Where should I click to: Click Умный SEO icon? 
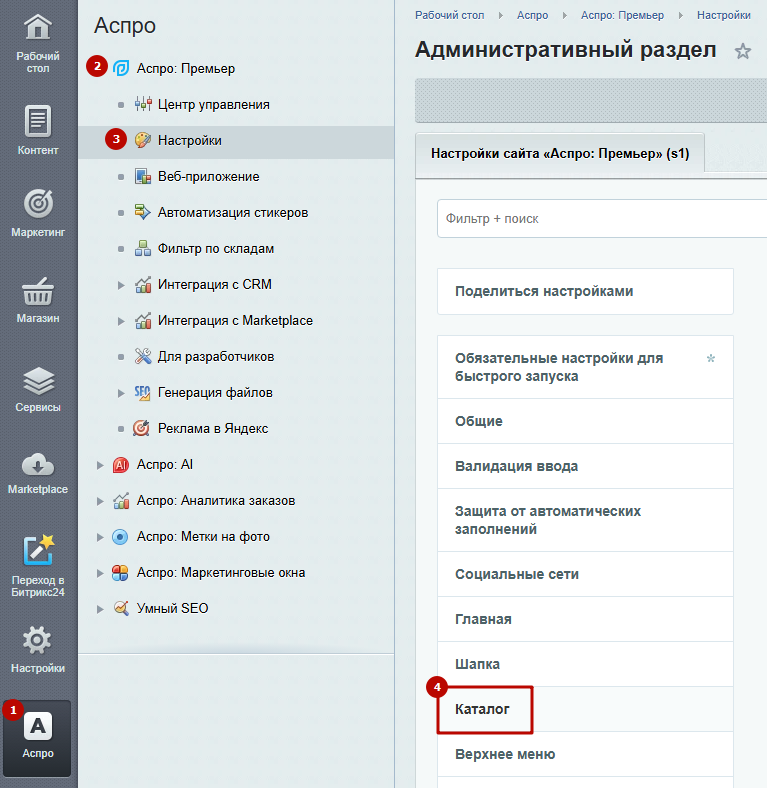pyautogui.click(x=121, y=608)
